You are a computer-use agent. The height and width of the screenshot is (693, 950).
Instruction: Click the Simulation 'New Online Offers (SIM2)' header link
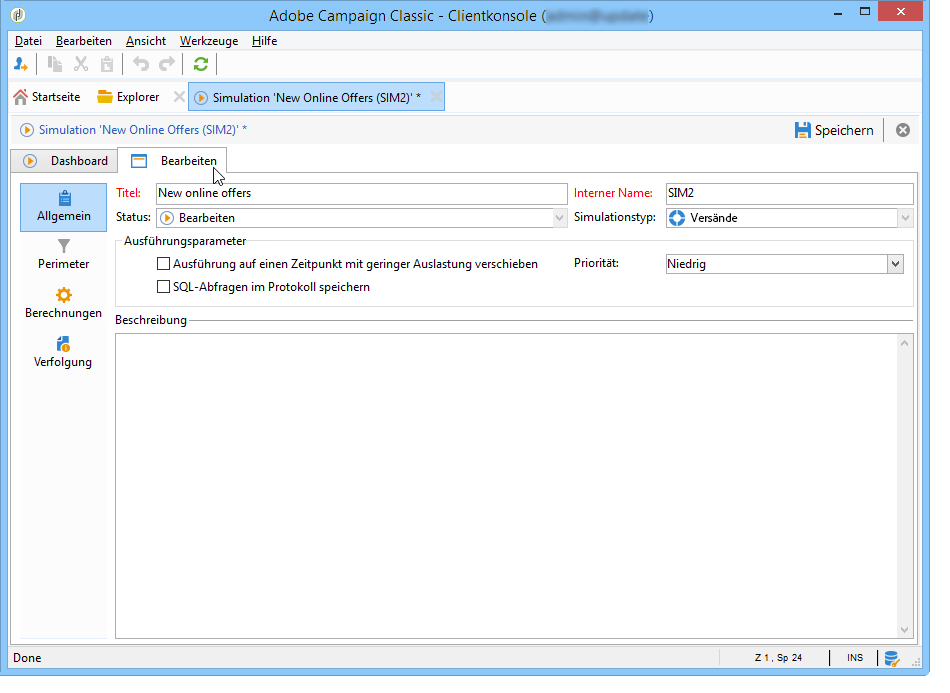coord(142,130)
